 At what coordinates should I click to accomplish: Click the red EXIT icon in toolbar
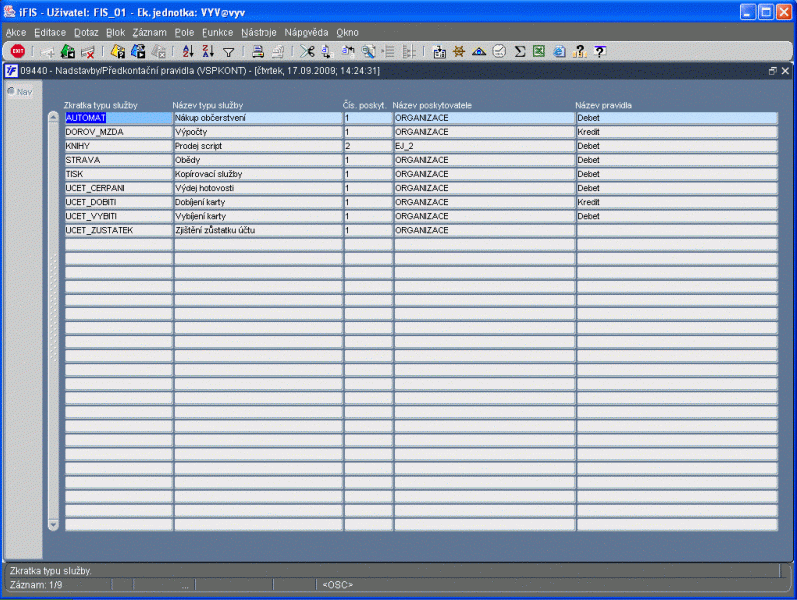click(x=18, y=51)
